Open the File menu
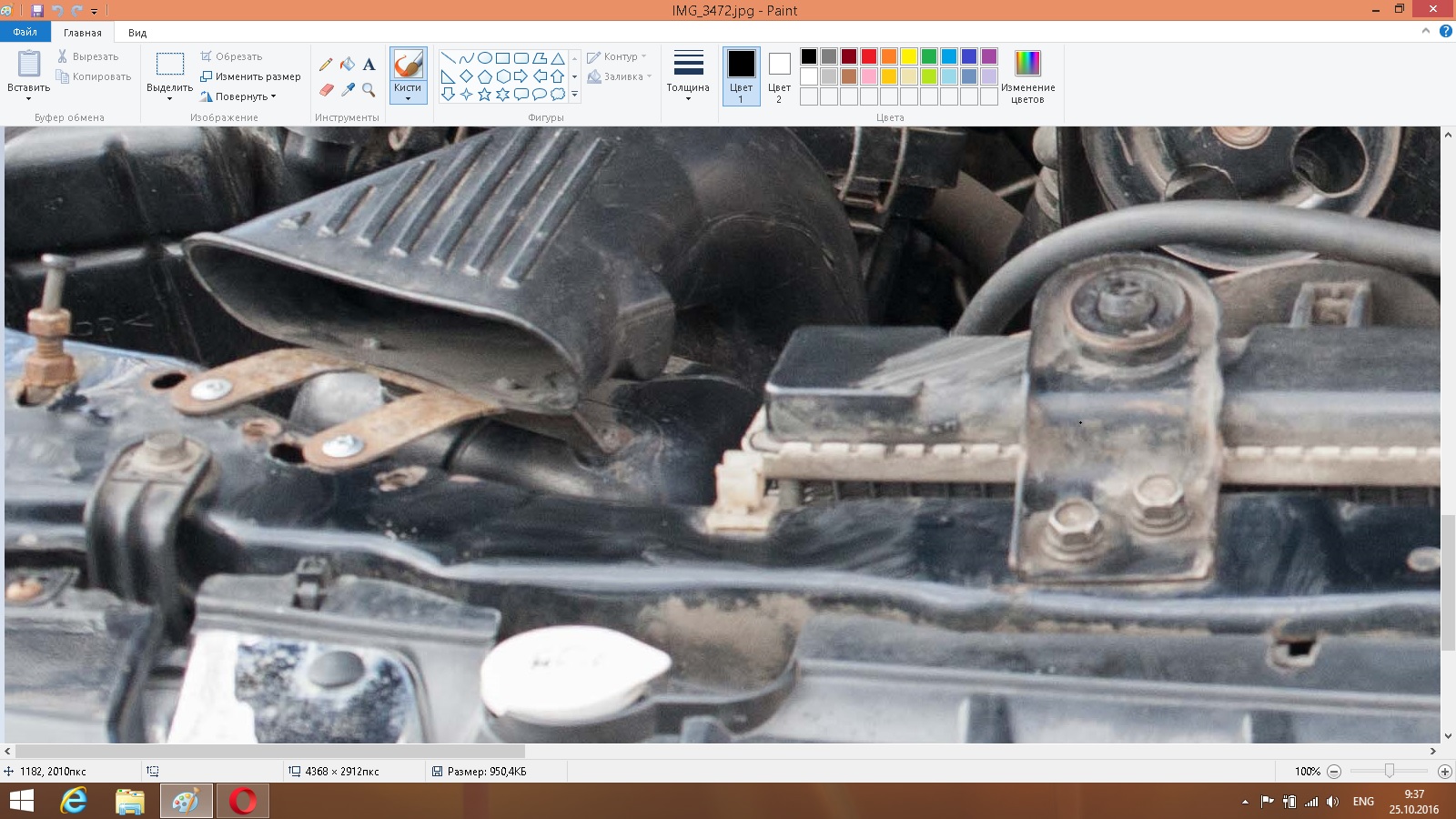The height and width of the screenshot is (819, 1456). (x=25, y=32)
